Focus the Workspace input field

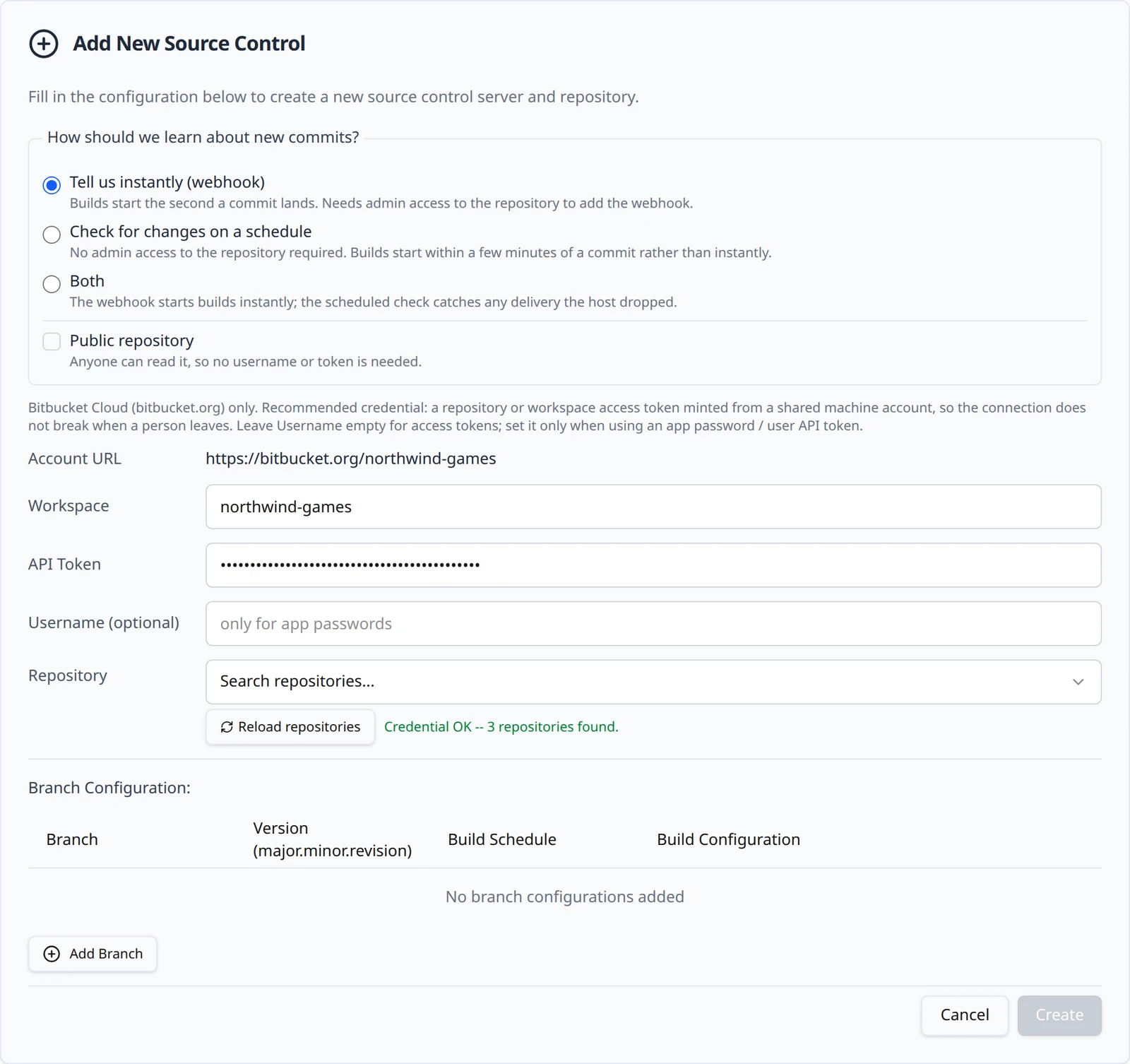pos(653,507)
